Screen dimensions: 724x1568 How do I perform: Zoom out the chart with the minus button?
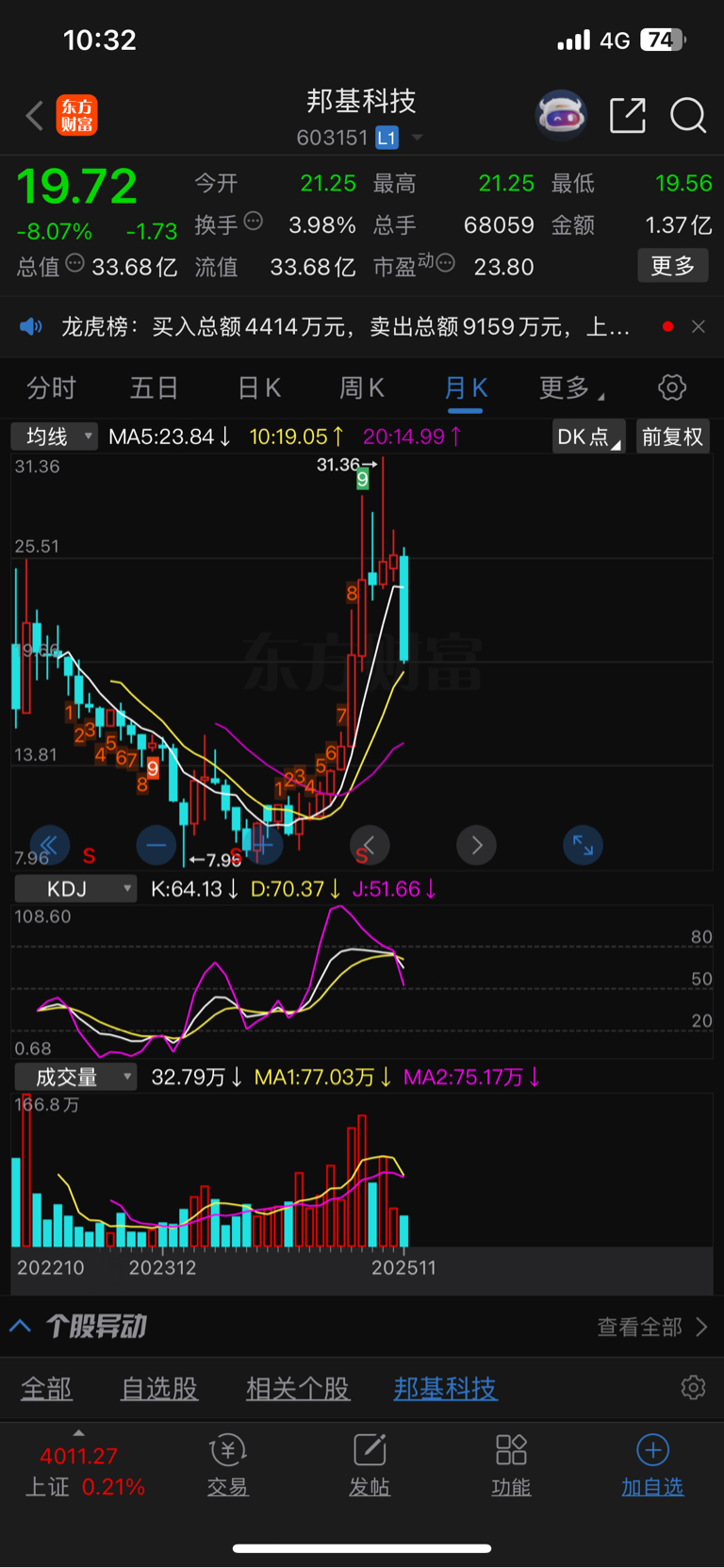156,845
